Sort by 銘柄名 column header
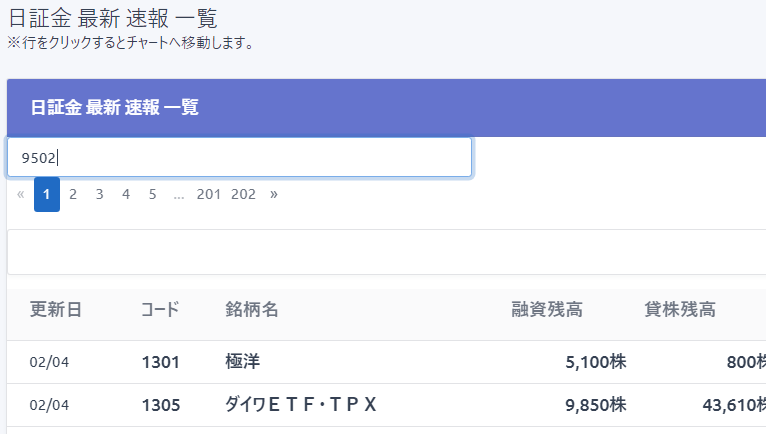The height and width of the screenshot is (434, 766). [251, 310]
